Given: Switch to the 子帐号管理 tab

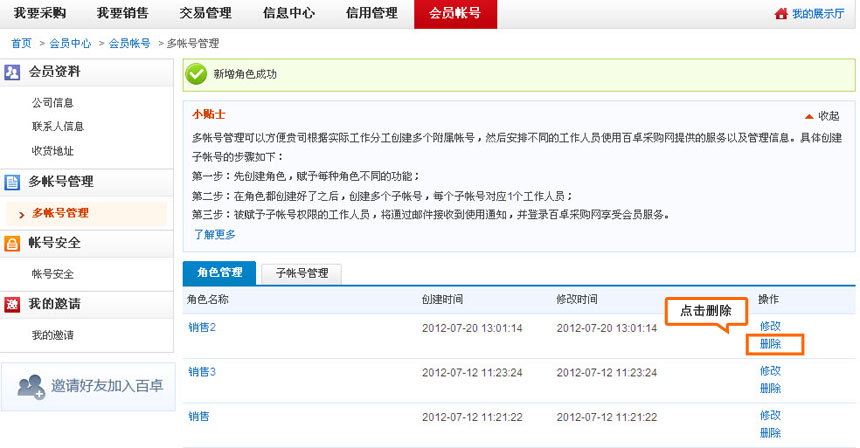Looking at the screenshot, I should pyautogui.click(x=301, y=272).
